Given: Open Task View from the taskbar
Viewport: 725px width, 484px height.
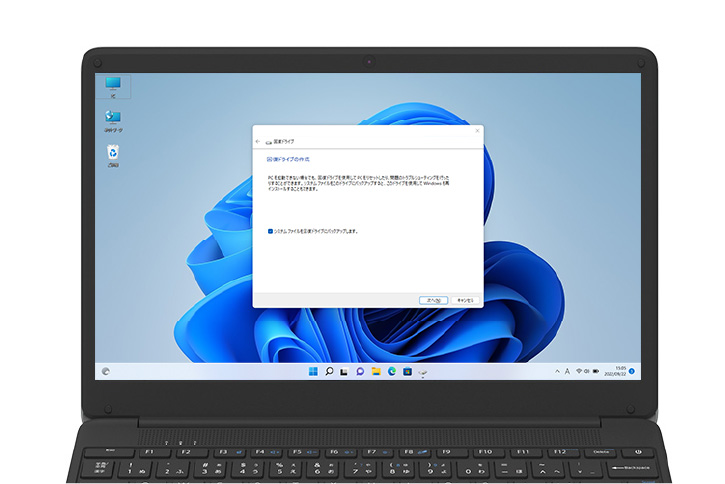Looking at the screenshot, I should (x=344, y=372).
